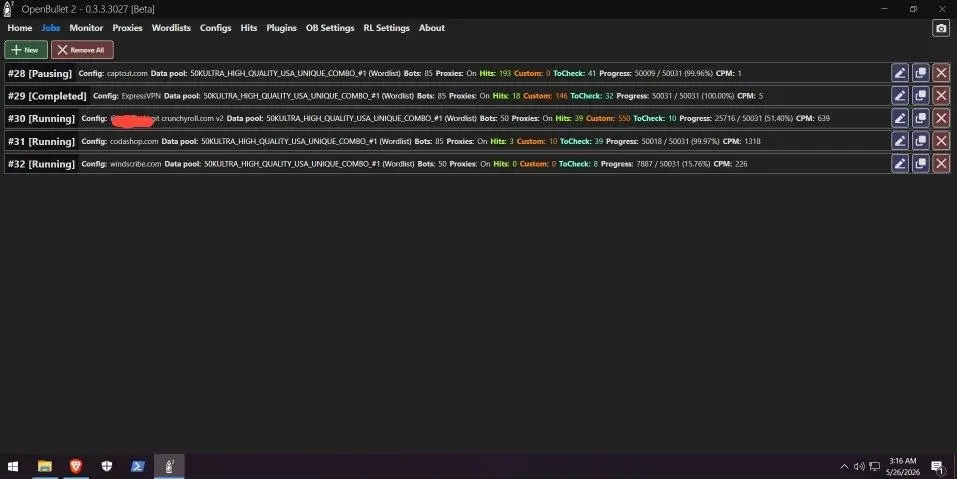
Task: Click progress '25716 / 50031 (51.40%)' text
Action: point(754,118)
